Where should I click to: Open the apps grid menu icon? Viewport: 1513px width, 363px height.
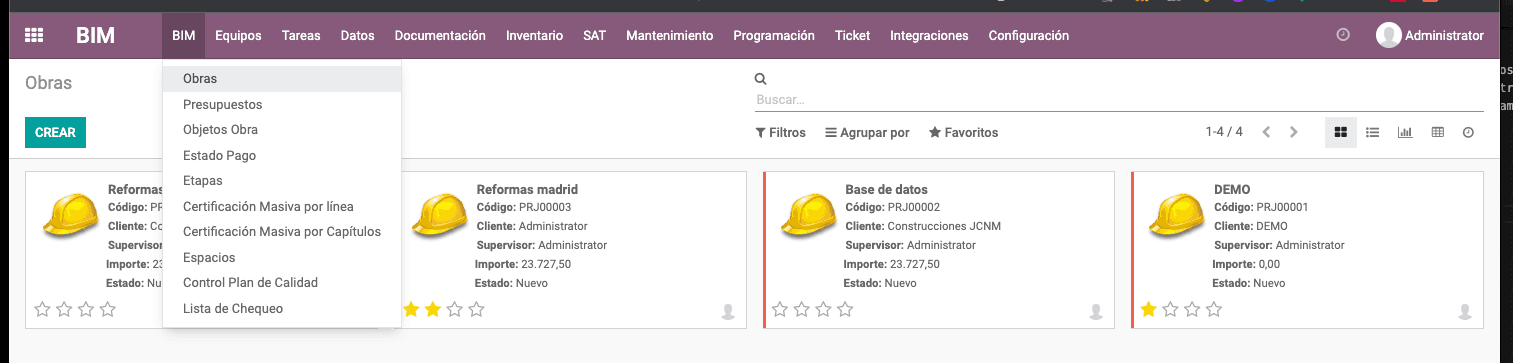34,35
